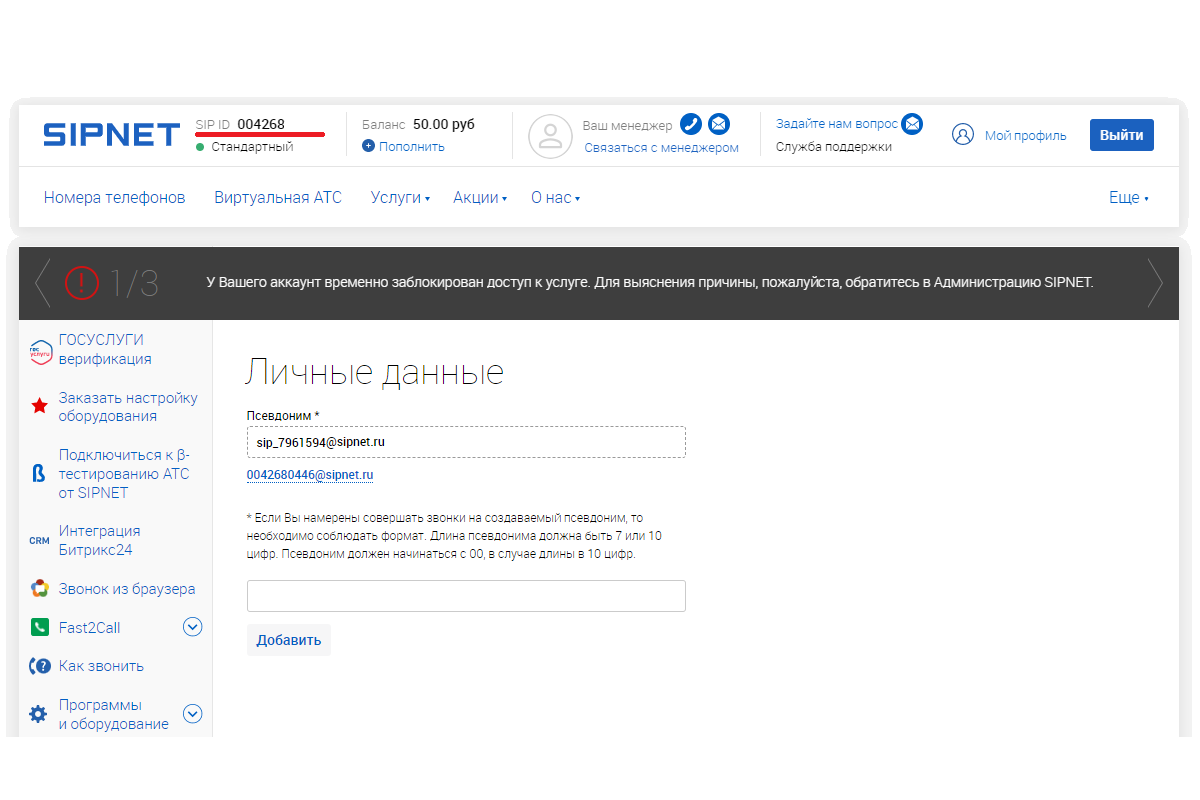Open Заказать настройку оборудования sidebar item
1200x800 pixels.
(128, 407)
